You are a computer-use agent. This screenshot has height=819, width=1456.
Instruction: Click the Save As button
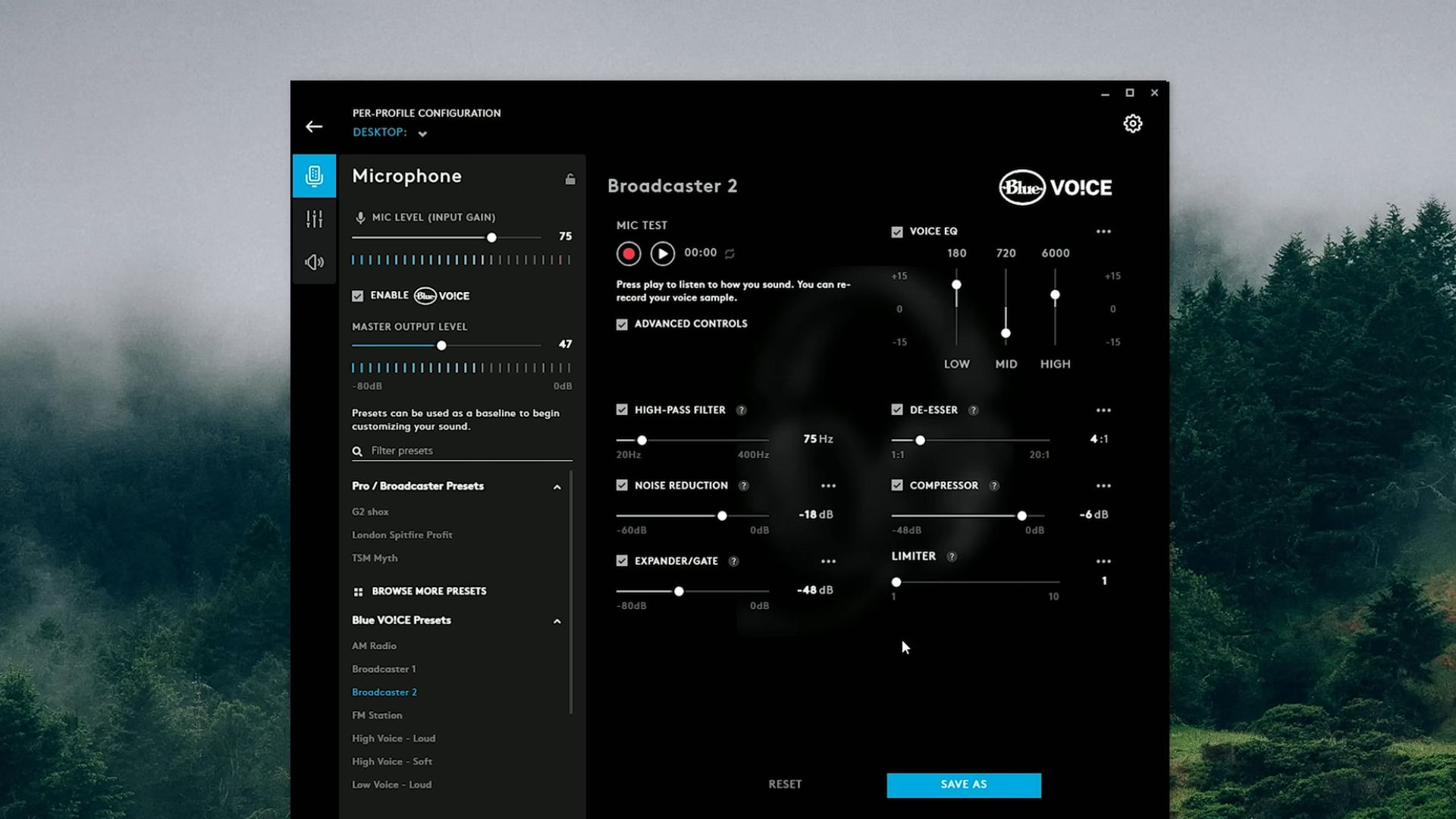(963, 785)
